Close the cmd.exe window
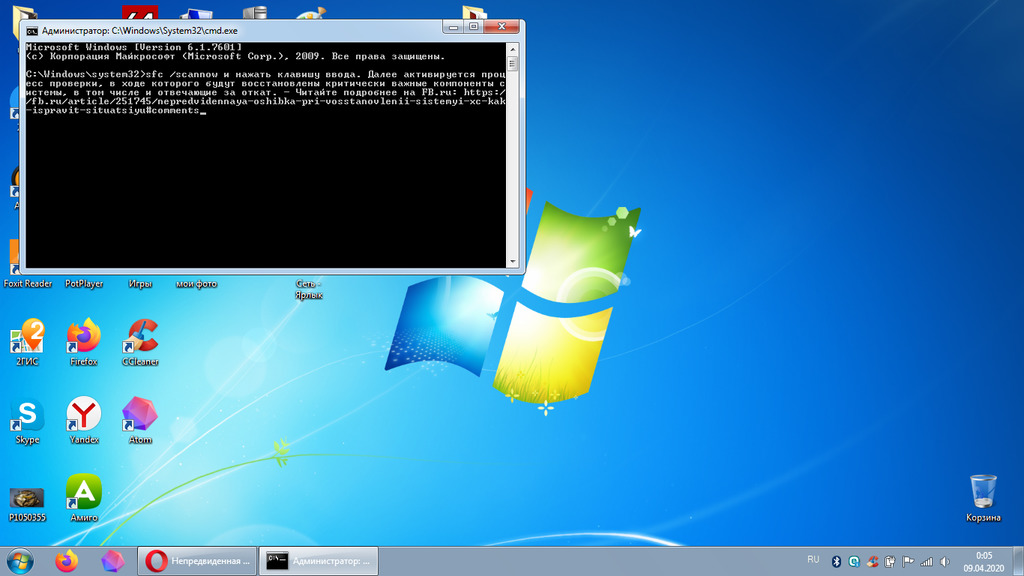This screenshot has width=1024, height=576. click(x=502, y=27)
